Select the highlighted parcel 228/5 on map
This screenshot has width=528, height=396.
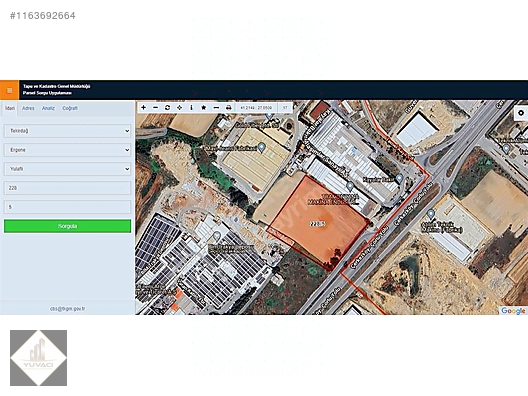(318, 224)
